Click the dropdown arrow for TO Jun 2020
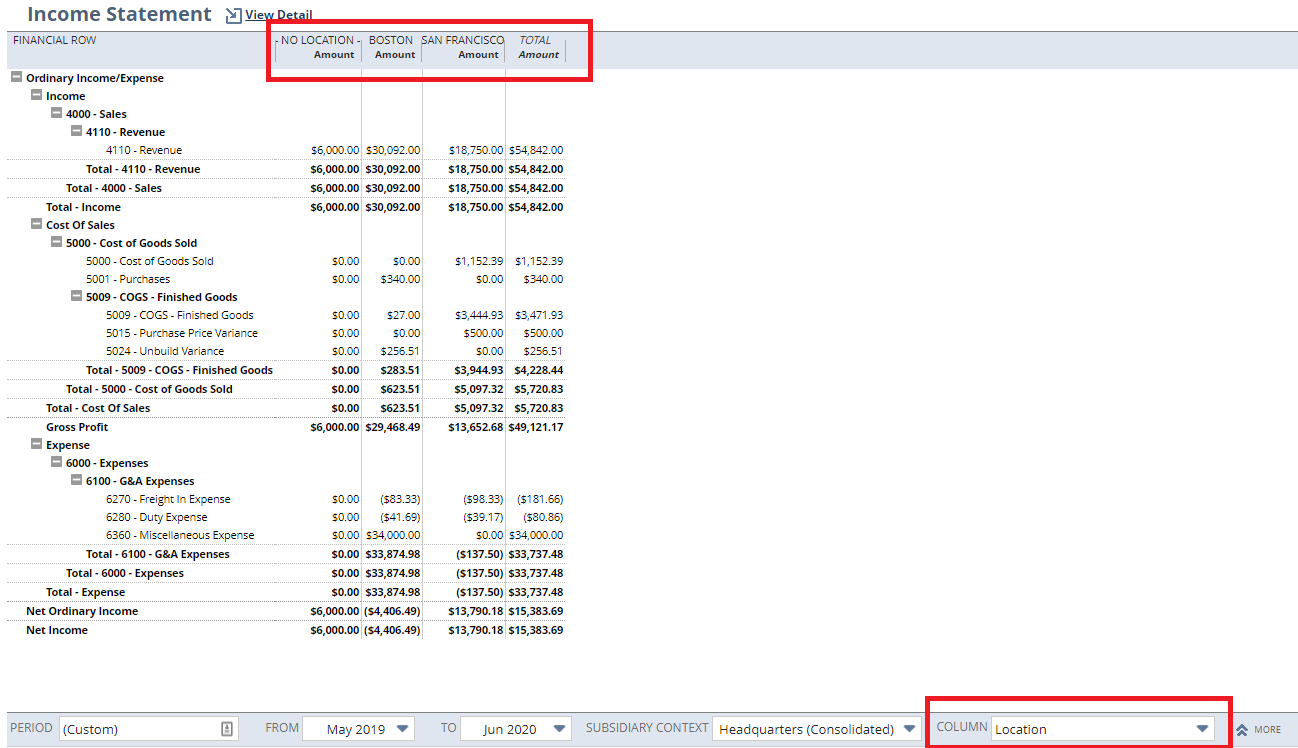 [559, 728]
